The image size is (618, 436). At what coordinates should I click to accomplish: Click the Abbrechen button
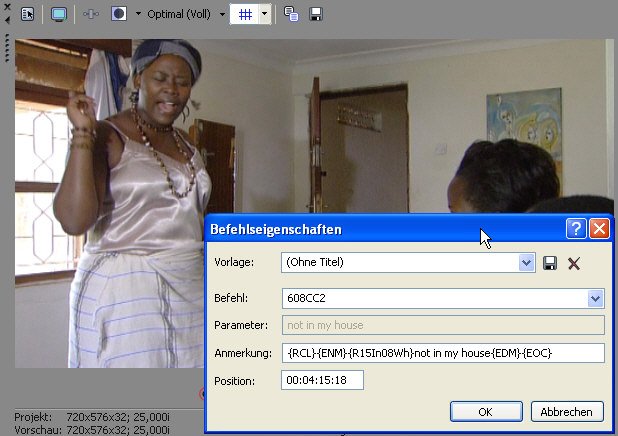pos(567,411)
